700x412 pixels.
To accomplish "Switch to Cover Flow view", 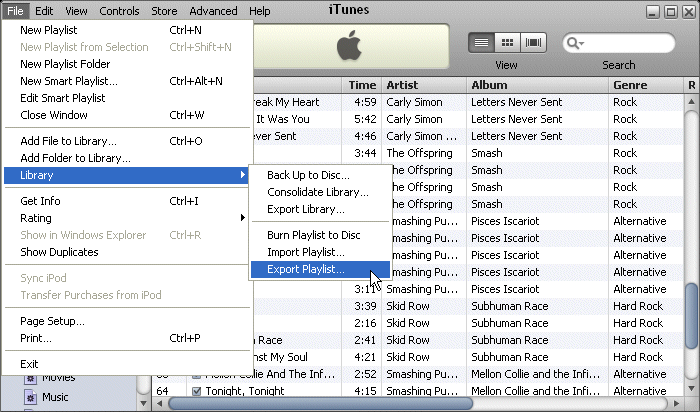I will pos(533,43).
